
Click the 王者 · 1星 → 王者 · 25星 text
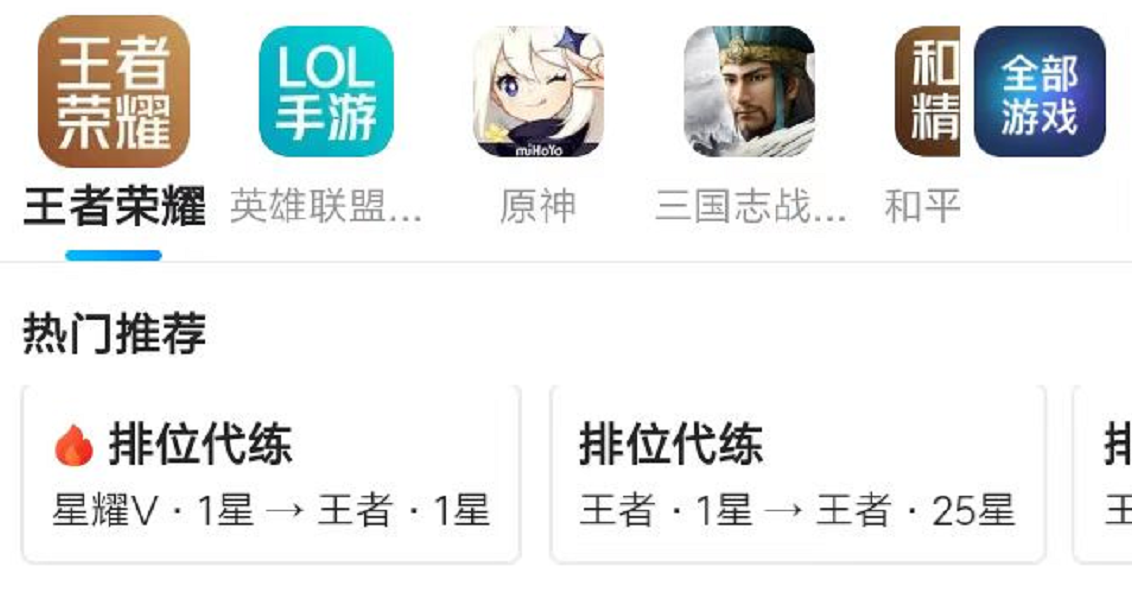click(x=798, y=510)
